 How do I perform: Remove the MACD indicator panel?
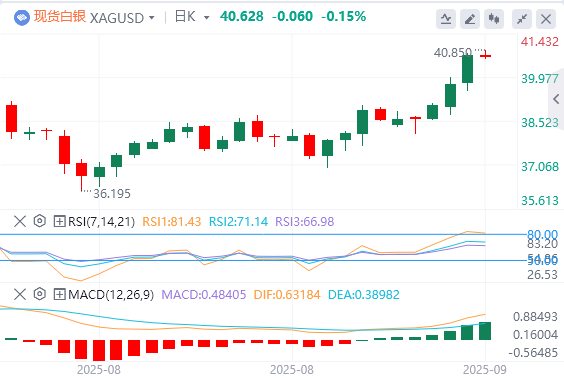(20, 294)
